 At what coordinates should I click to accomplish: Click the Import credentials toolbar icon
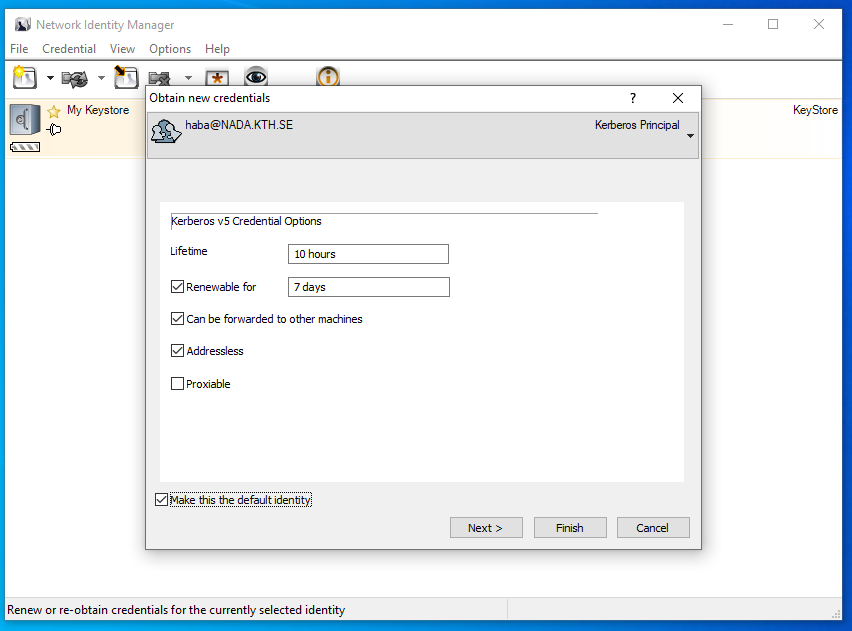point(125,77)
